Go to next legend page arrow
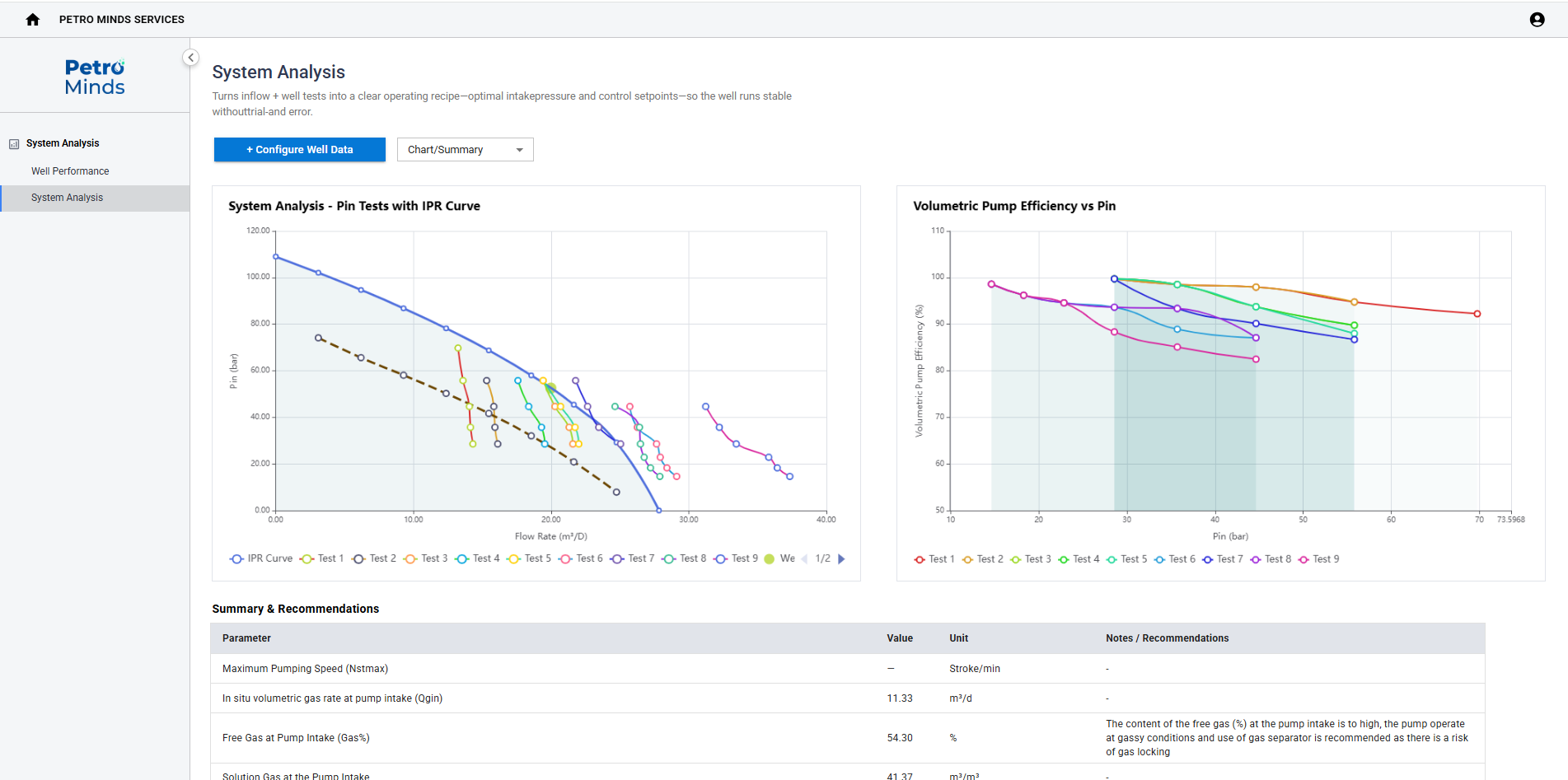 tap(841, 559)
